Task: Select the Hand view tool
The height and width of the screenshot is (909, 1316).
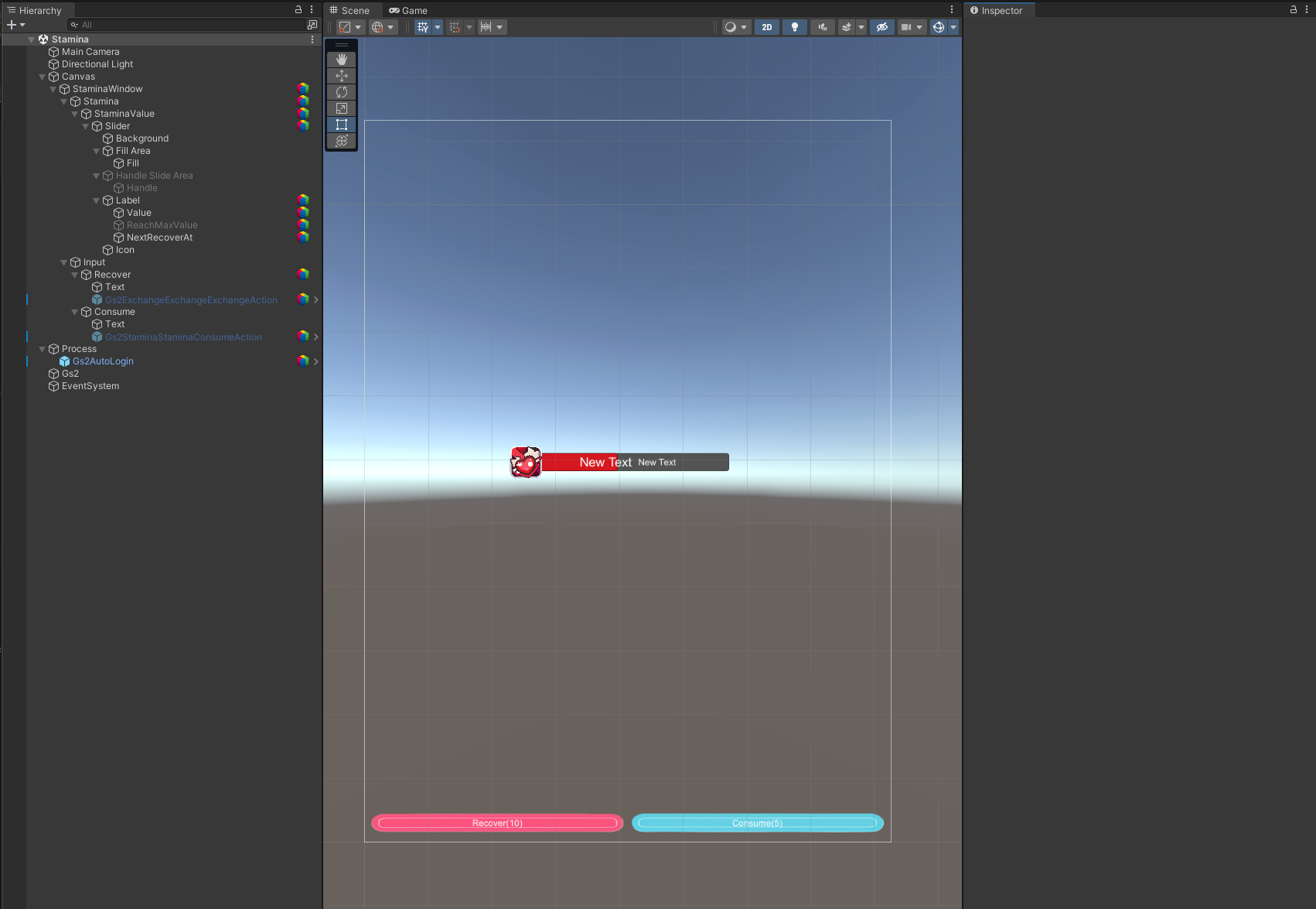Action: (342, 60)
